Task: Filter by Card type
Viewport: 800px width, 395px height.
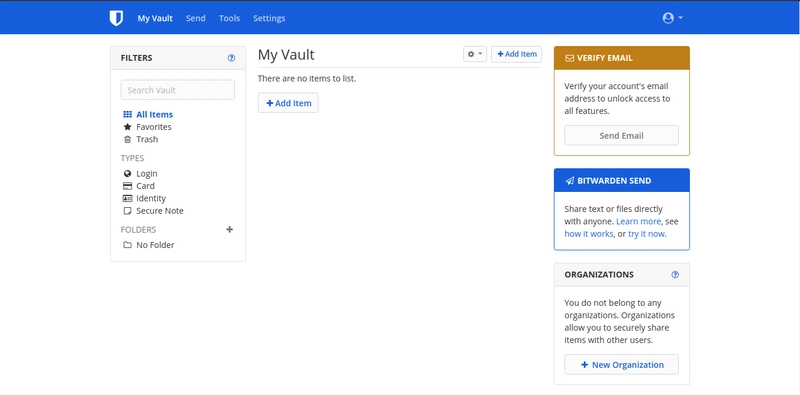Action: [139, 186]
